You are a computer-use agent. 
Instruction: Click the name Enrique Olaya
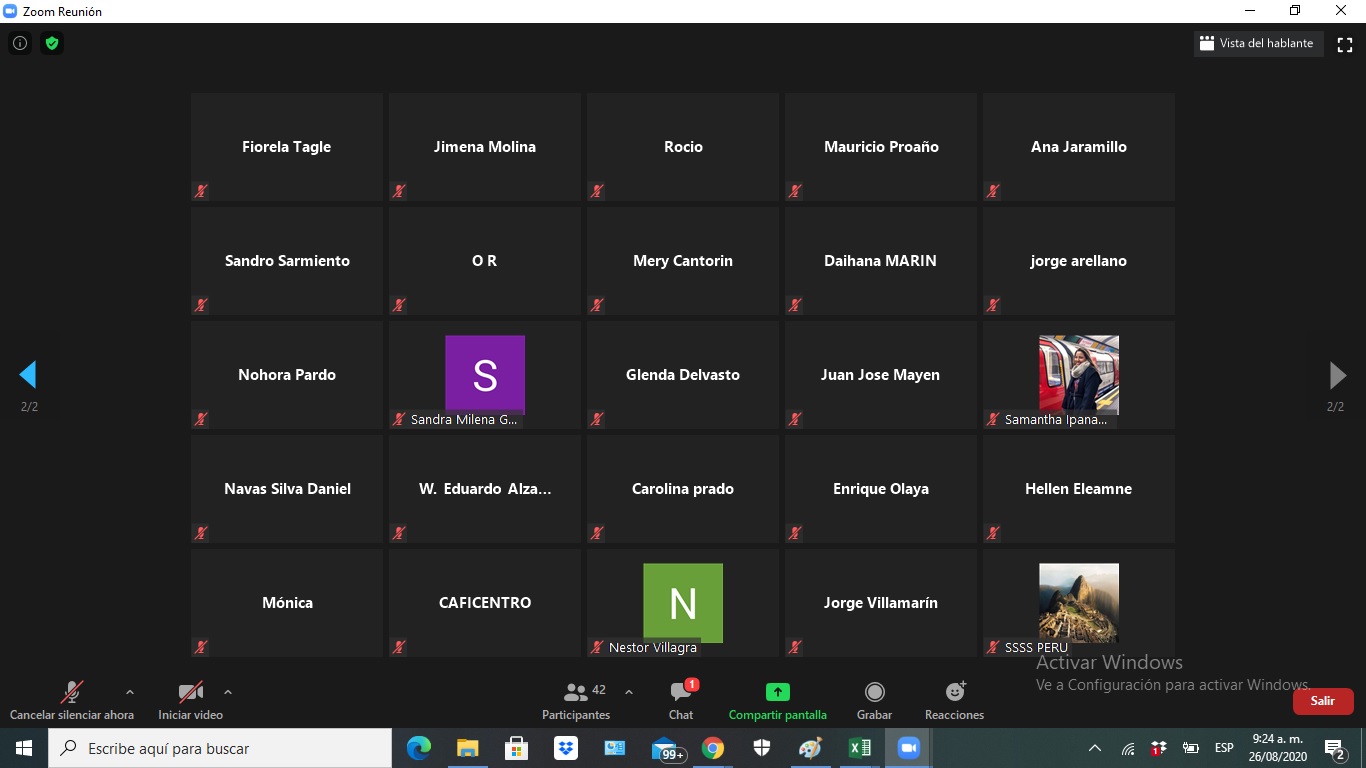pyautogui.click(x=881, y=489)
